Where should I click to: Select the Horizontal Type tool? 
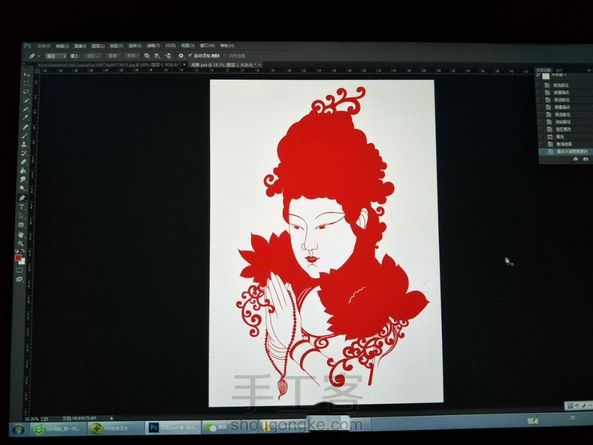click(x=22, y=207)
